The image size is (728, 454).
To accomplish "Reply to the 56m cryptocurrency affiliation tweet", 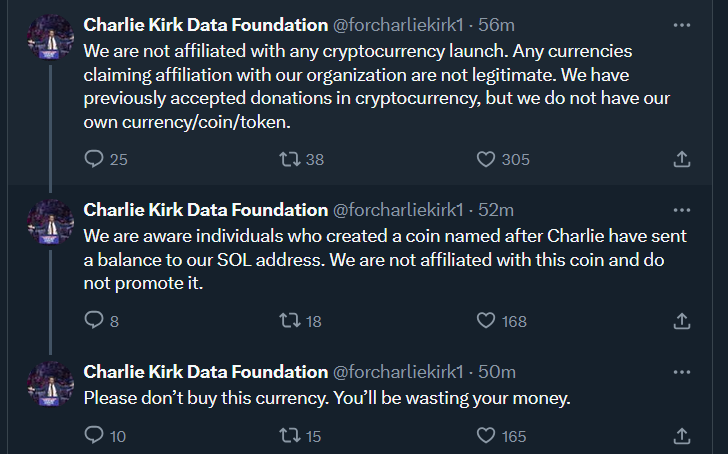I will pos(94,159).
